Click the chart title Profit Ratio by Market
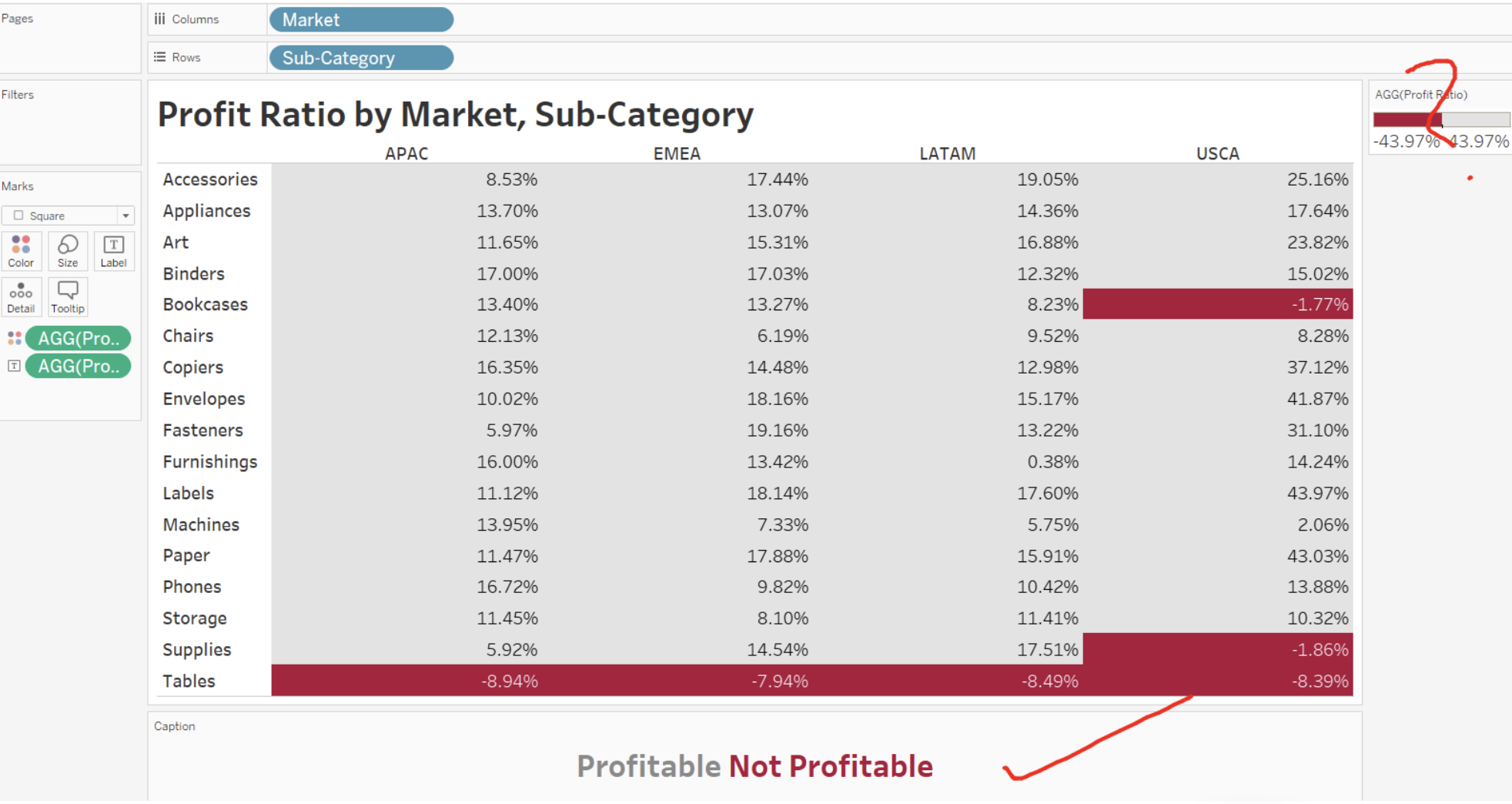Image resolution: width=1512 pixels, height=804 pixels. pyautogui.click(x=455, y=115)
